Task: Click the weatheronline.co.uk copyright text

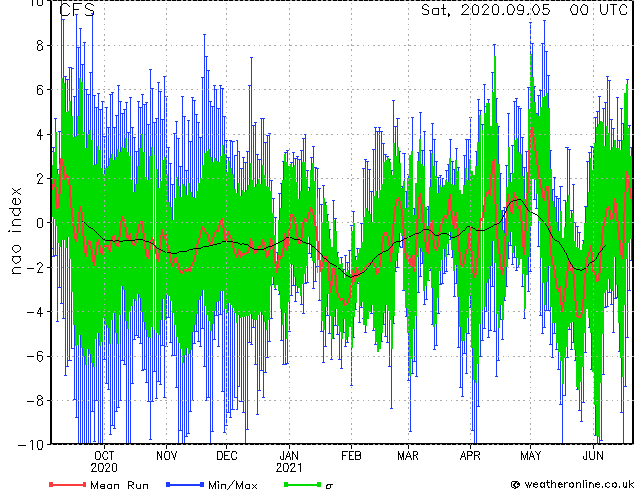Action: click(572, 484)
